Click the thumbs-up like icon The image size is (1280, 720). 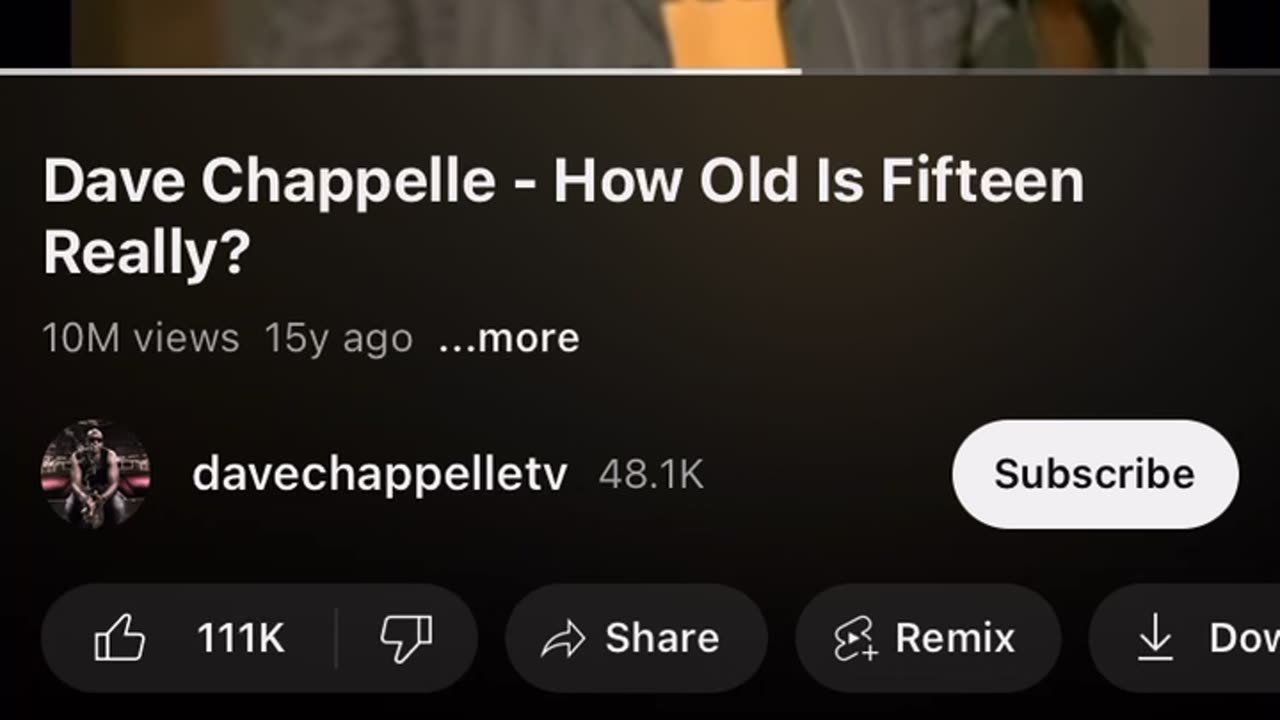pos(120,638)
